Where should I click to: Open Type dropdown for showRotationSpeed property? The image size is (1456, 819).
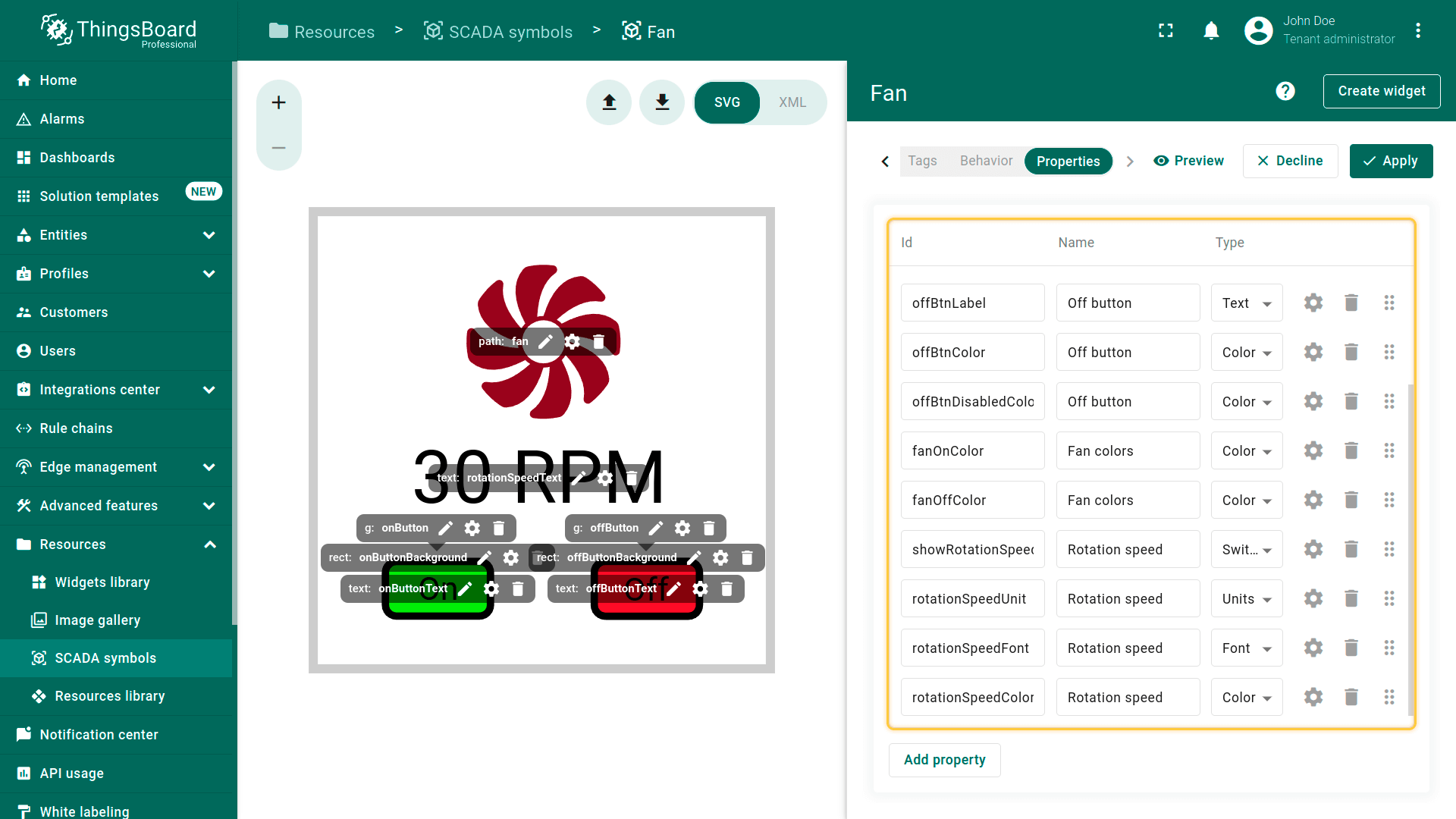pos(1246,550)
